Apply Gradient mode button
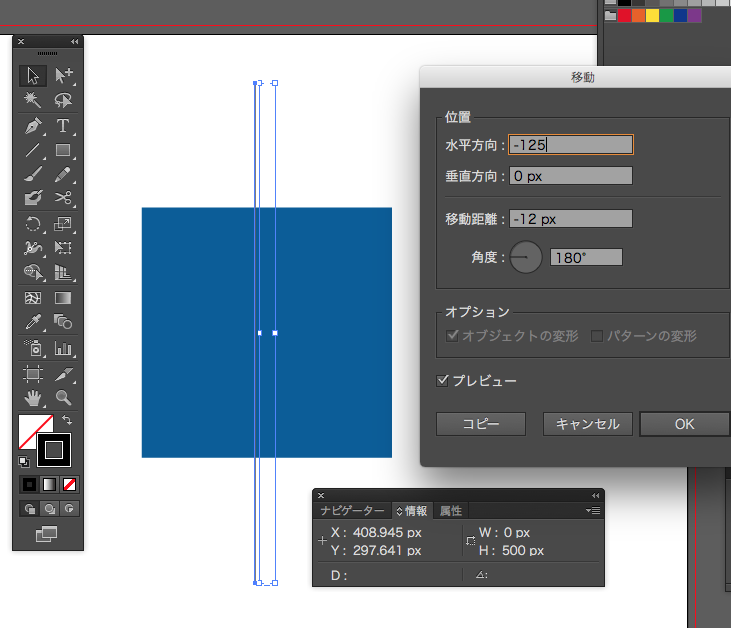Screen dimensions: 731x628 click(x=49, y=484)
